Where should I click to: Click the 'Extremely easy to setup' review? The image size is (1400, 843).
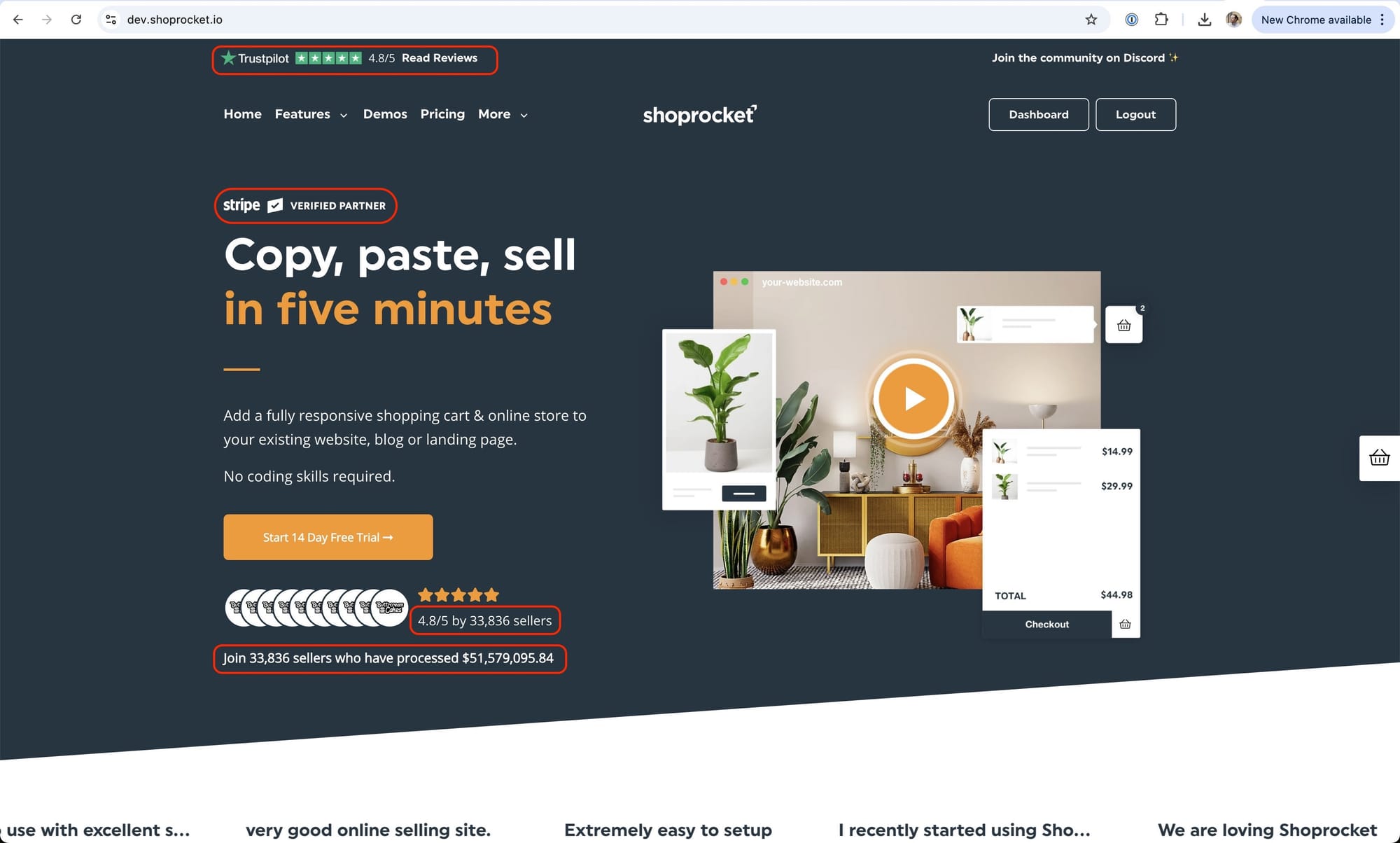668,830
